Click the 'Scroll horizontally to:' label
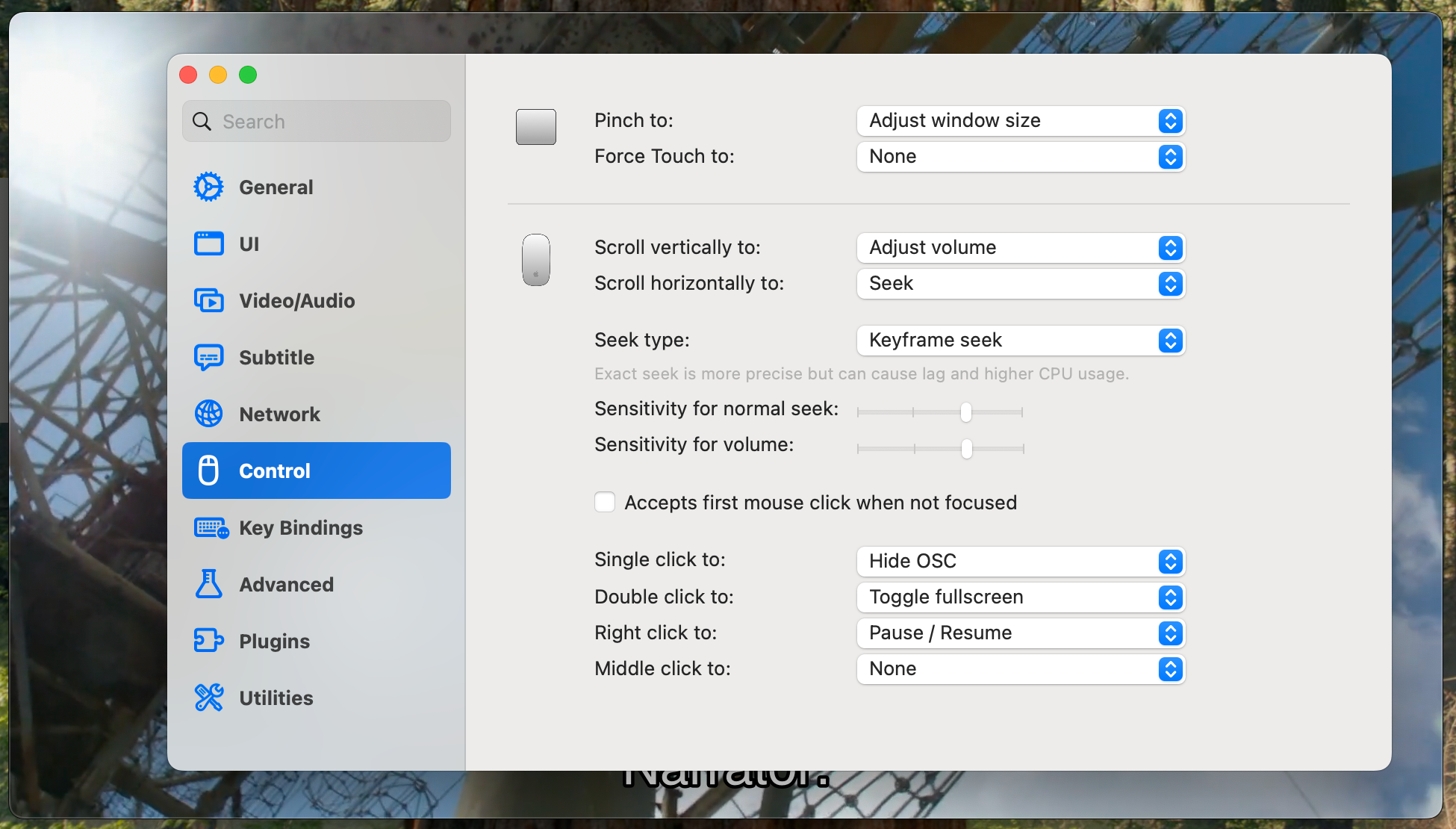Viewport: 1456px width, 829px height. [689, 283]
